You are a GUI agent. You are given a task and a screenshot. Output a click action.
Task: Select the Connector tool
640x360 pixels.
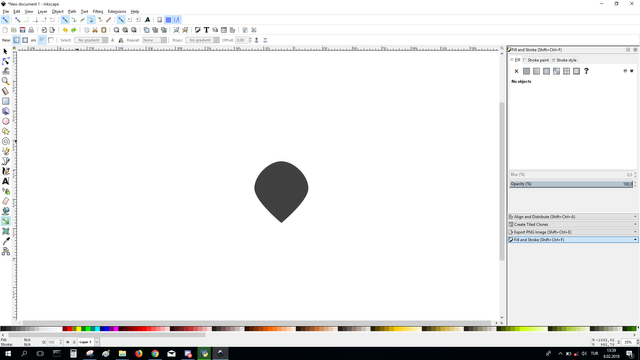tap(5, 251)
